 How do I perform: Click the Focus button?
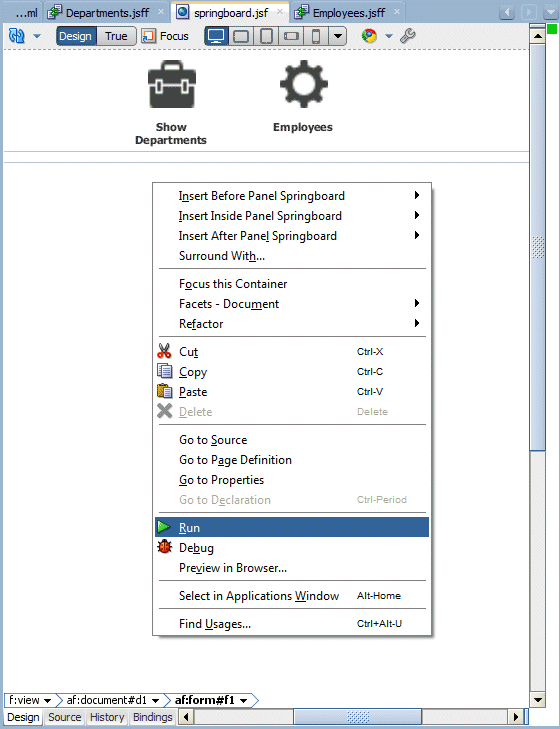pyautogui.click(x=166, y=36)
